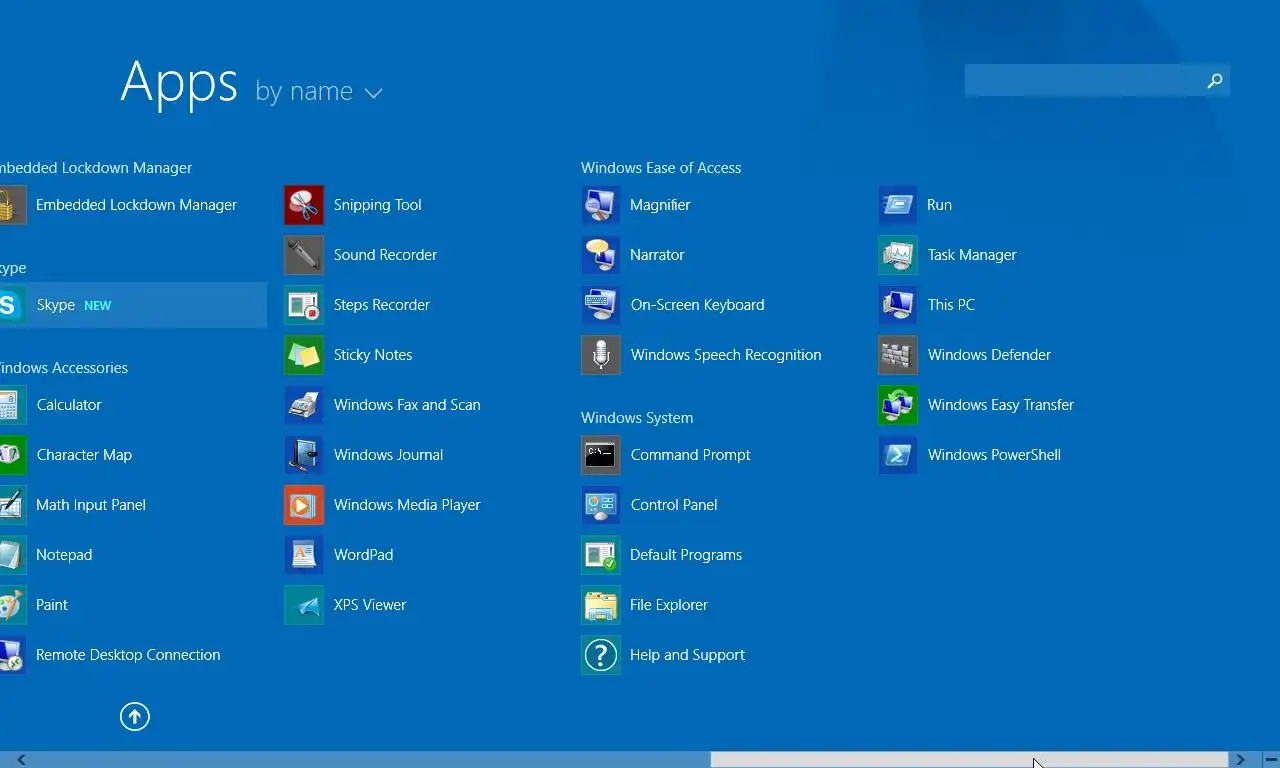Open the Control Panel icon
This screenshot has width=1280, height=768.
(601, 505)
